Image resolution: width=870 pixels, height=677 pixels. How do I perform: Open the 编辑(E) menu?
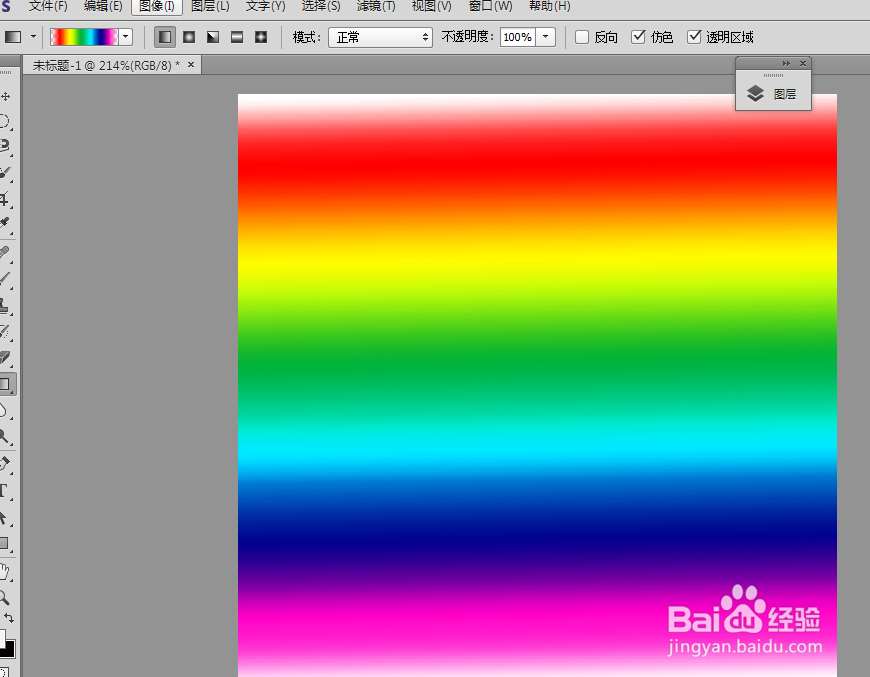pyautogui.click(x=103, y=6)
